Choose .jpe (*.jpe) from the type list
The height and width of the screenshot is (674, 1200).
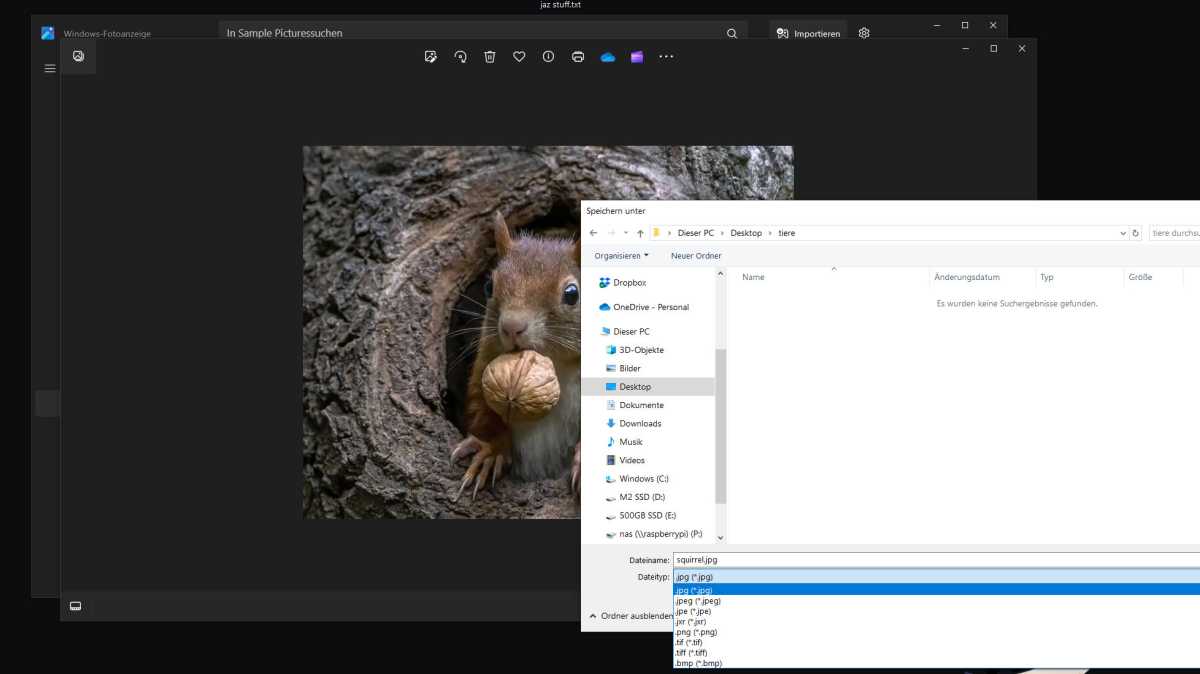coord(936,611)
